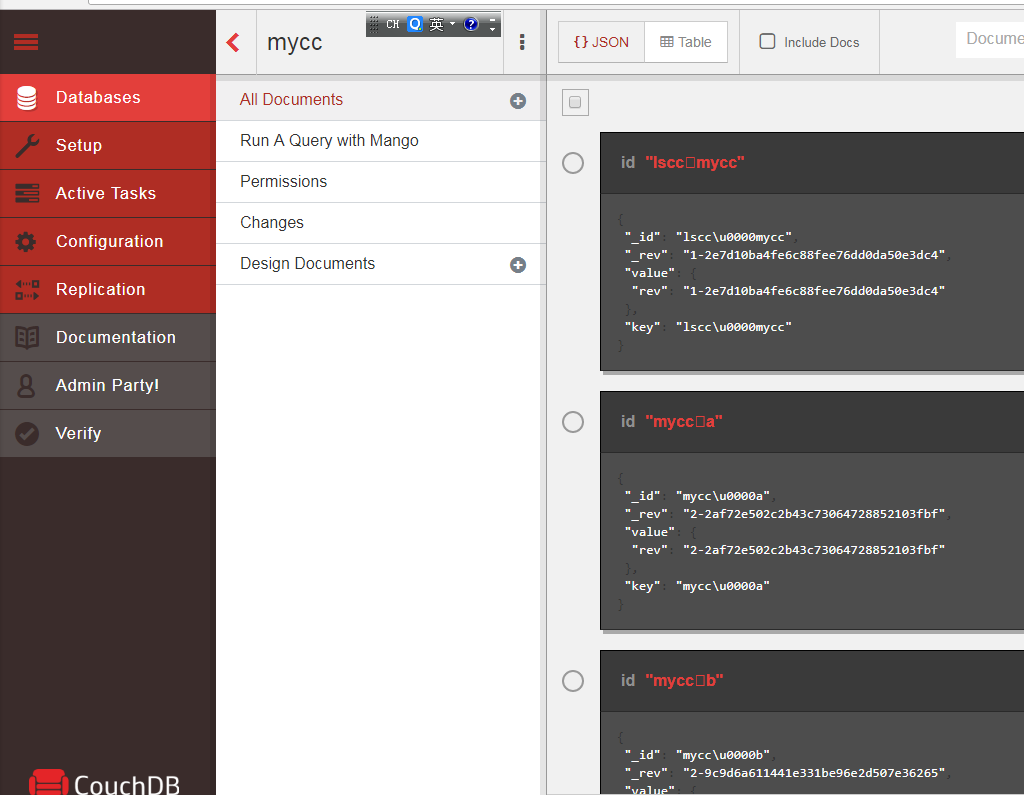Screen dimensions: 1024x795
Task: Open the Active Tasks page
Action: [x=108, y=193]
